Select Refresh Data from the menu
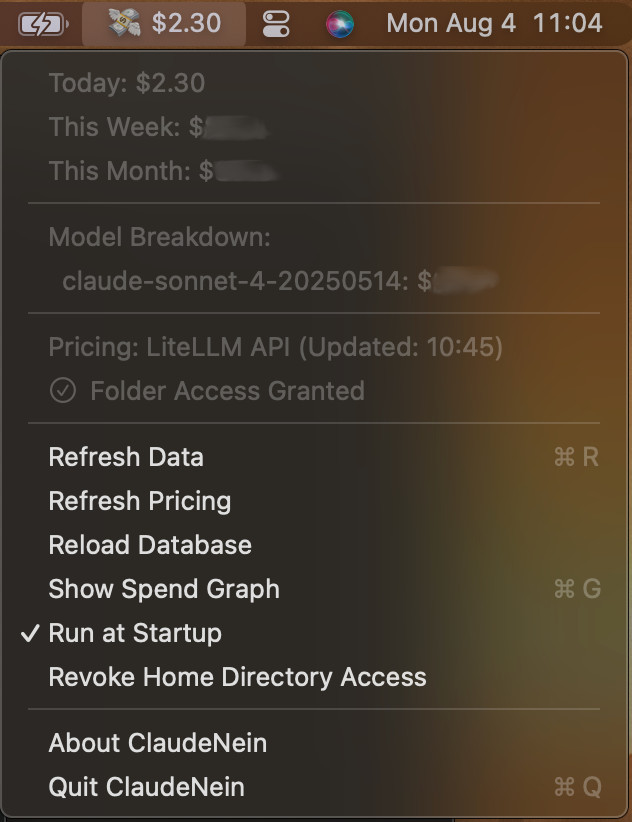The width and height of the screenshot is (632, 822). (126, 457)
